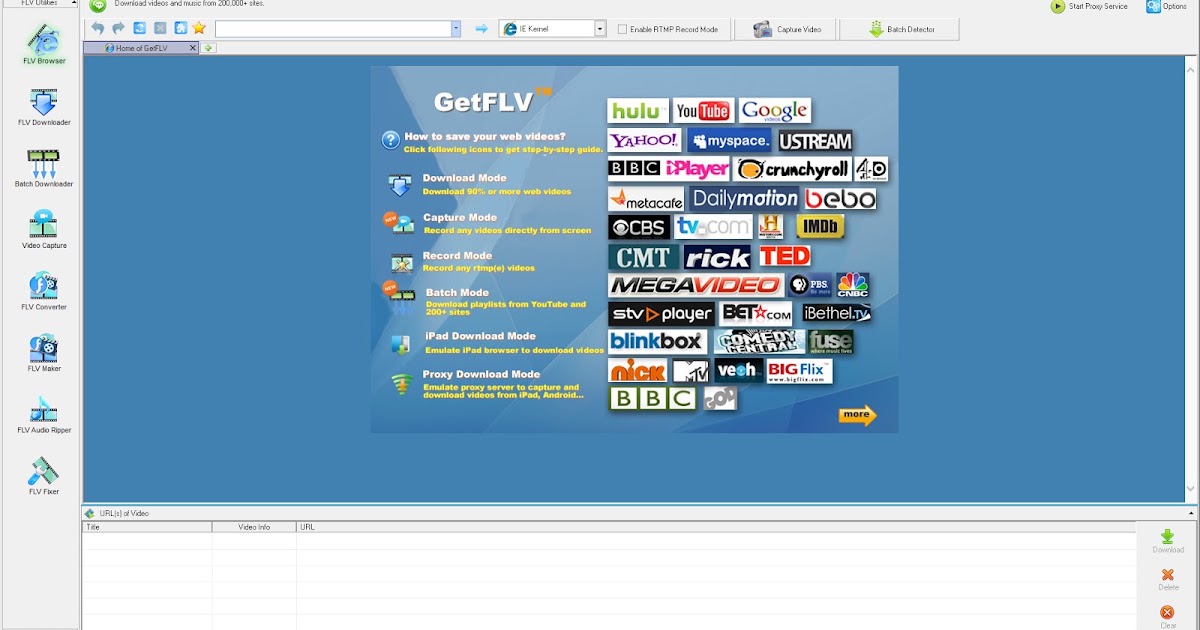Click the hulu site logo
The height and width of the screenshot is (630, 1200).
click(638, 111)
